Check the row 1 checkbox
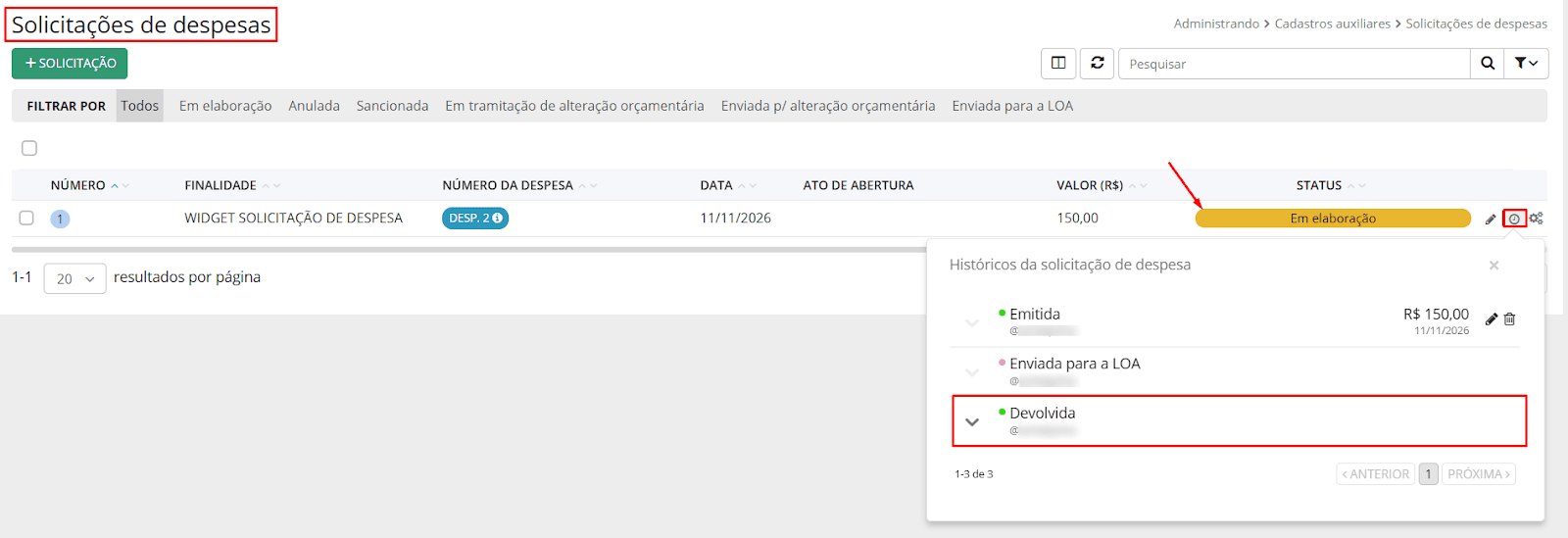 [26, 218]
